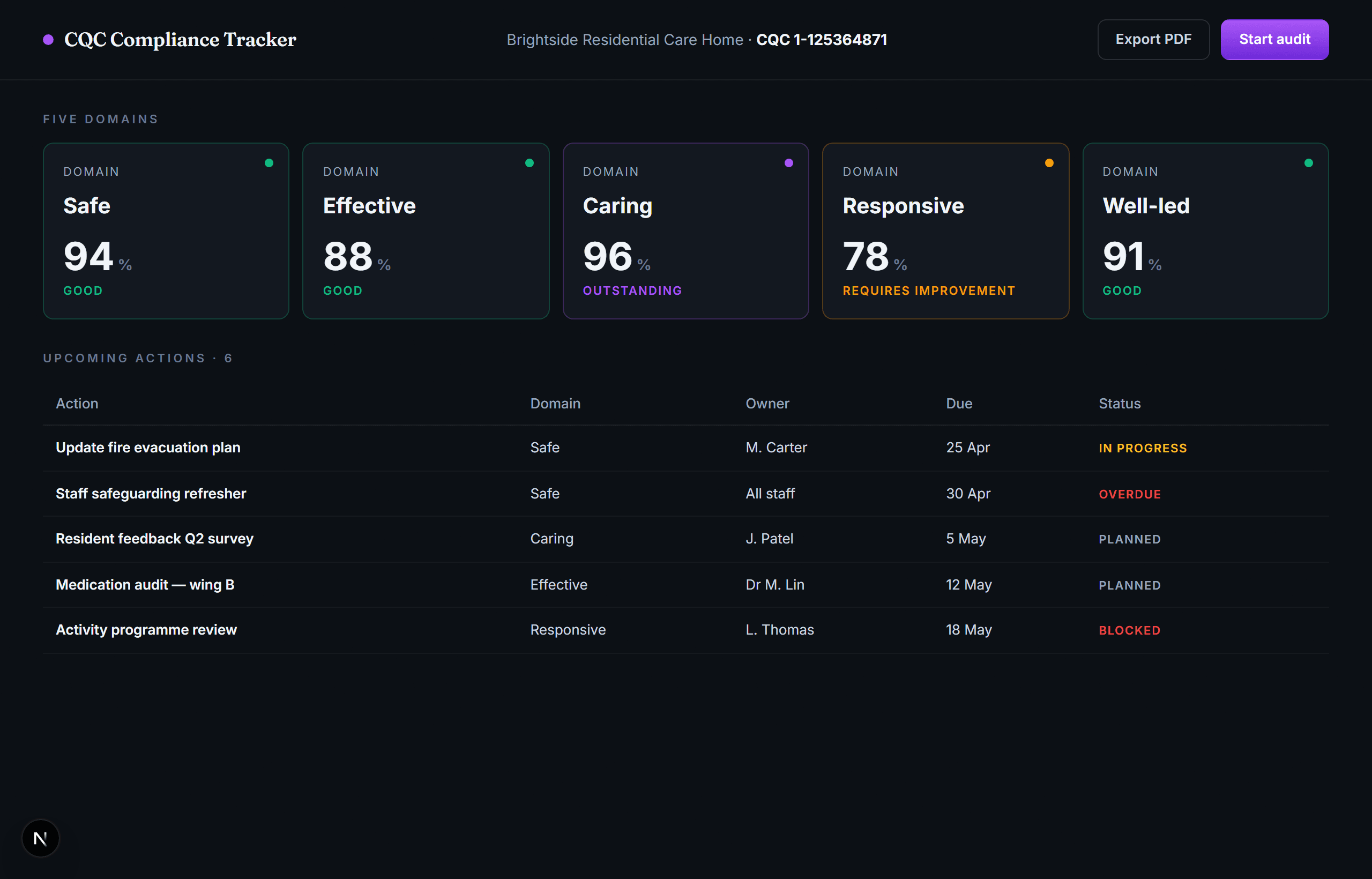
Task: Click the Action column header
Action: click(x=77, y=404)
